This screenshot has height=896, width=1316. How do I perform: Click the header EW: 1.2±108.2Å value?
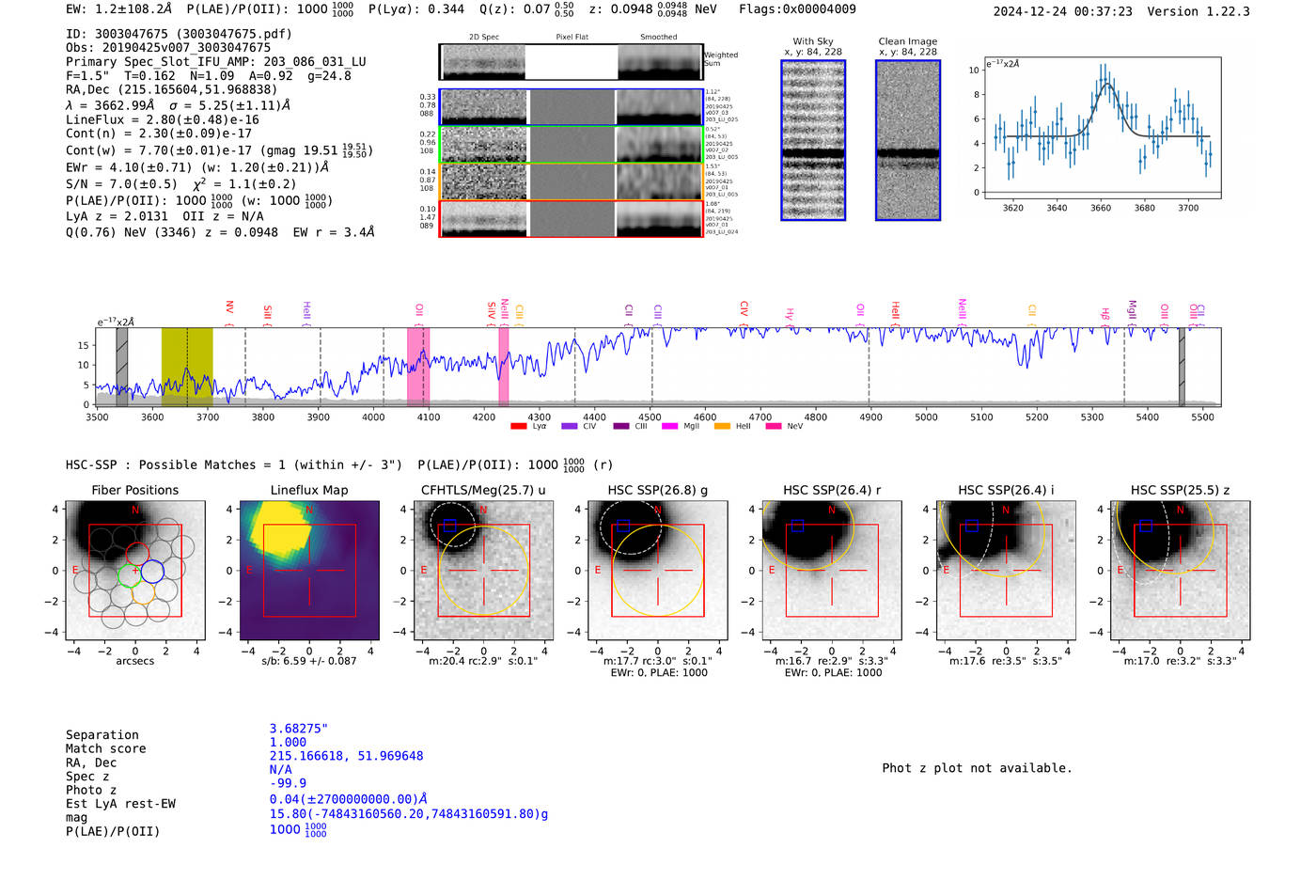pyautogui.click(x=119, y=9)
